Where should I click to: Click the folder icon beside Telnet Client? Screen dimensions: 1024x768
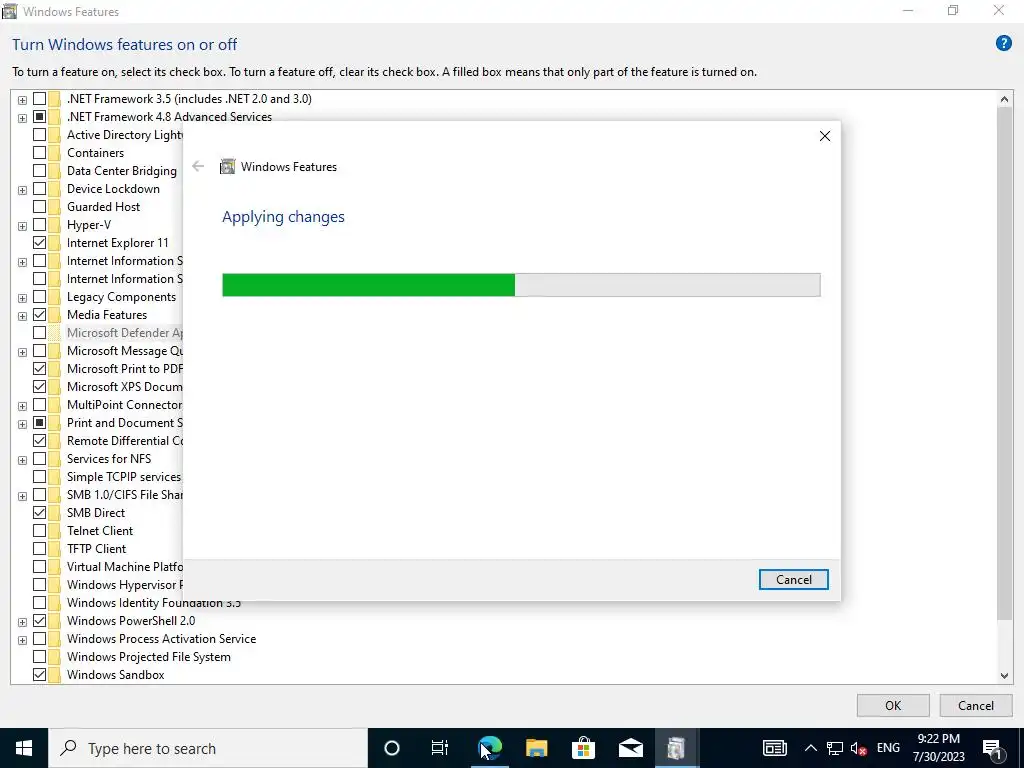(54, 531)
